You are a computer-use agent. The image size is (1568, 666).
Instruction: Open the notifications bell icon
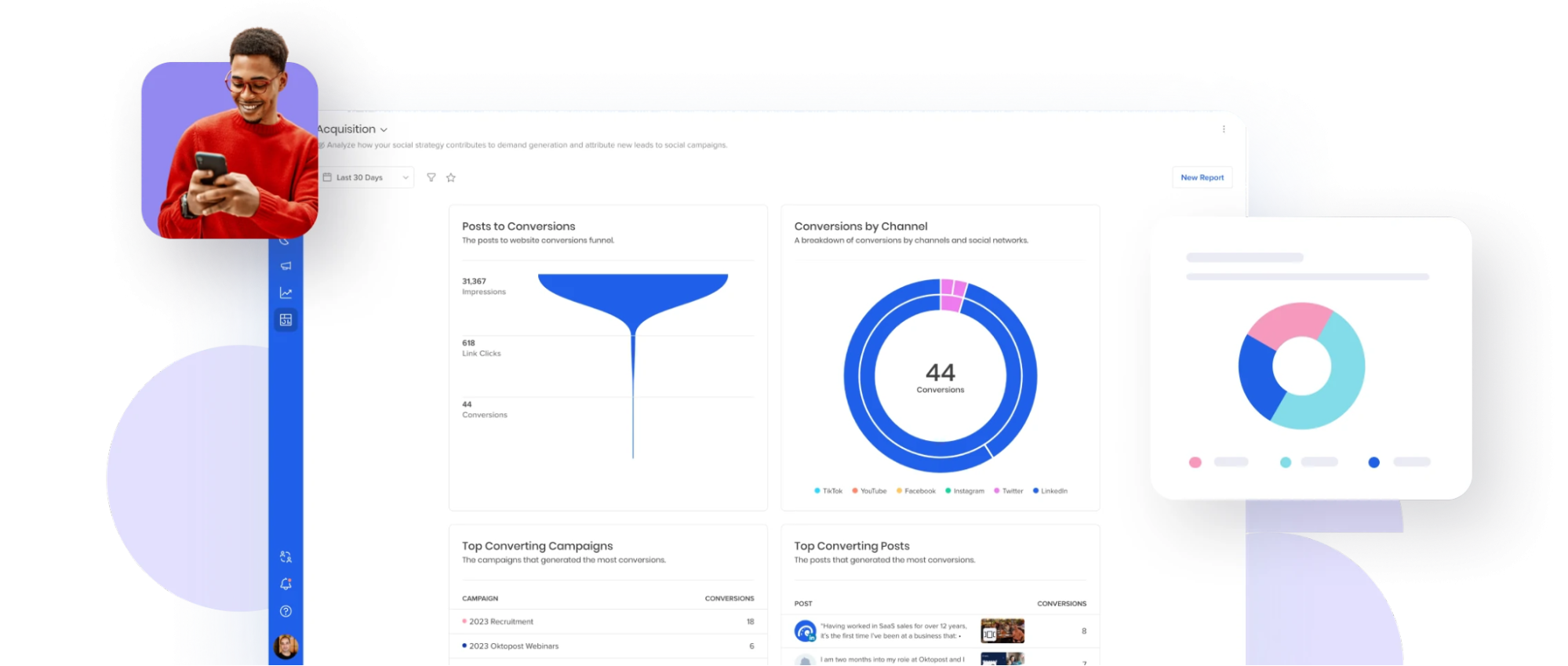point(286,584)
